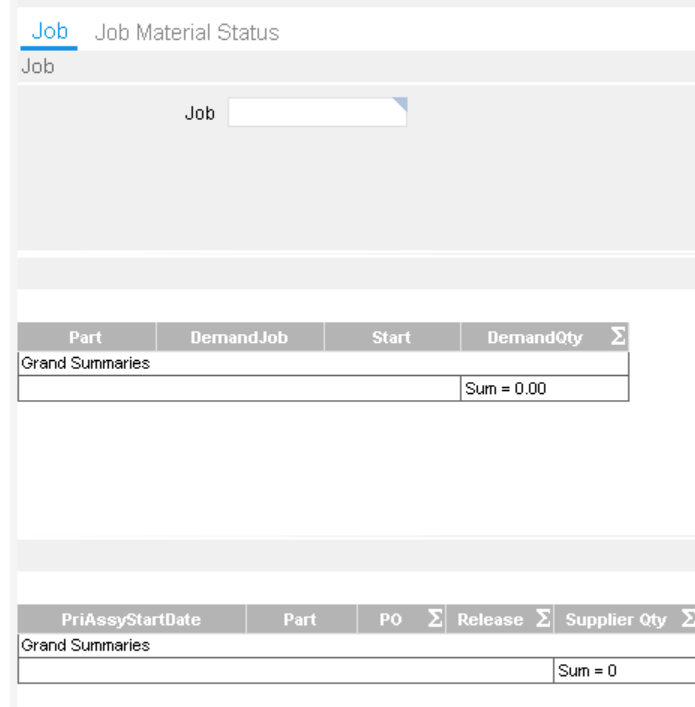Viewport: 695px width, 707px height.
Task: Focus the Job text input field
Action: (316, 113)
